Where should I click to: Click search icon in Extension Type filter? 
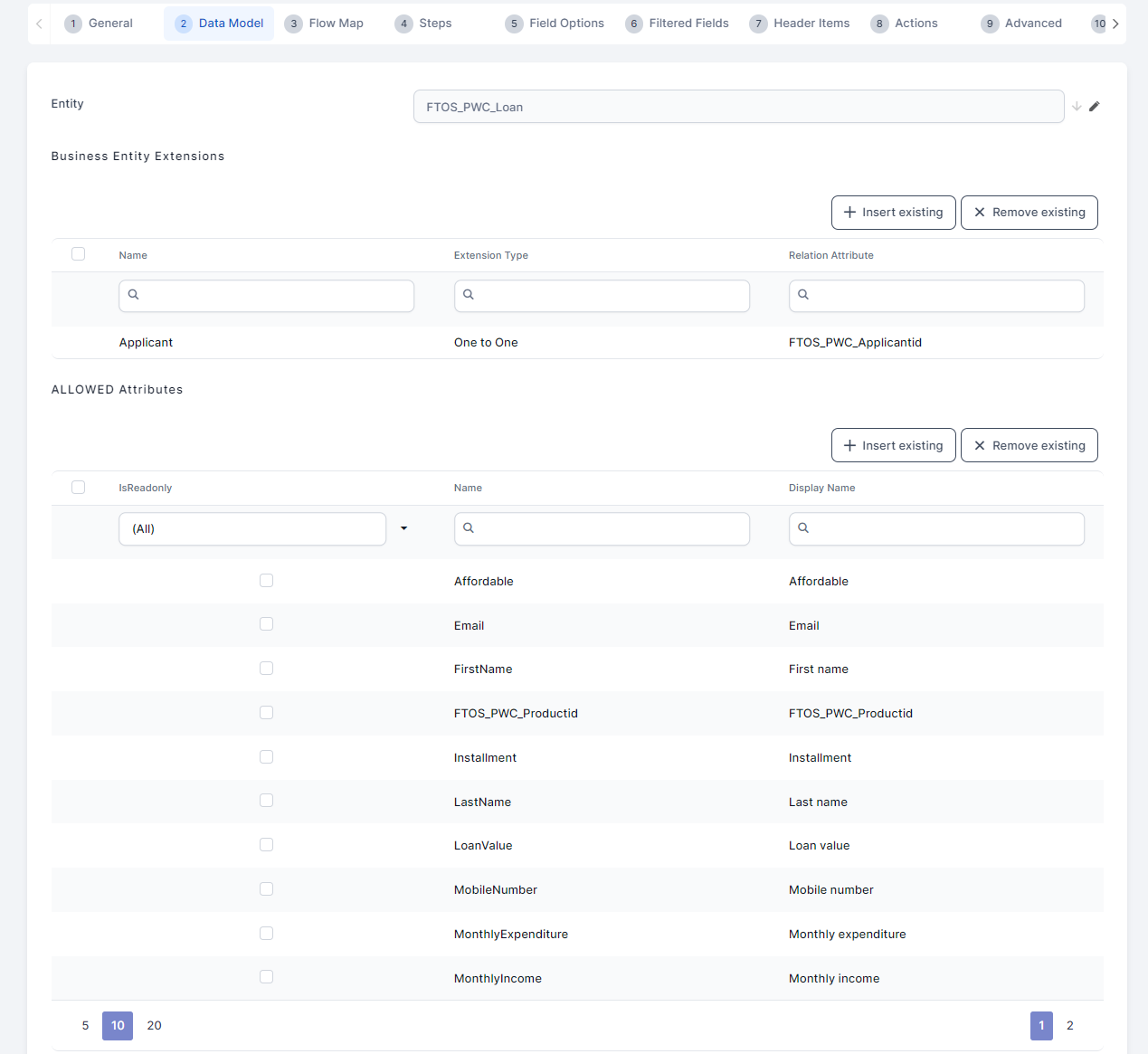[469, 295]
